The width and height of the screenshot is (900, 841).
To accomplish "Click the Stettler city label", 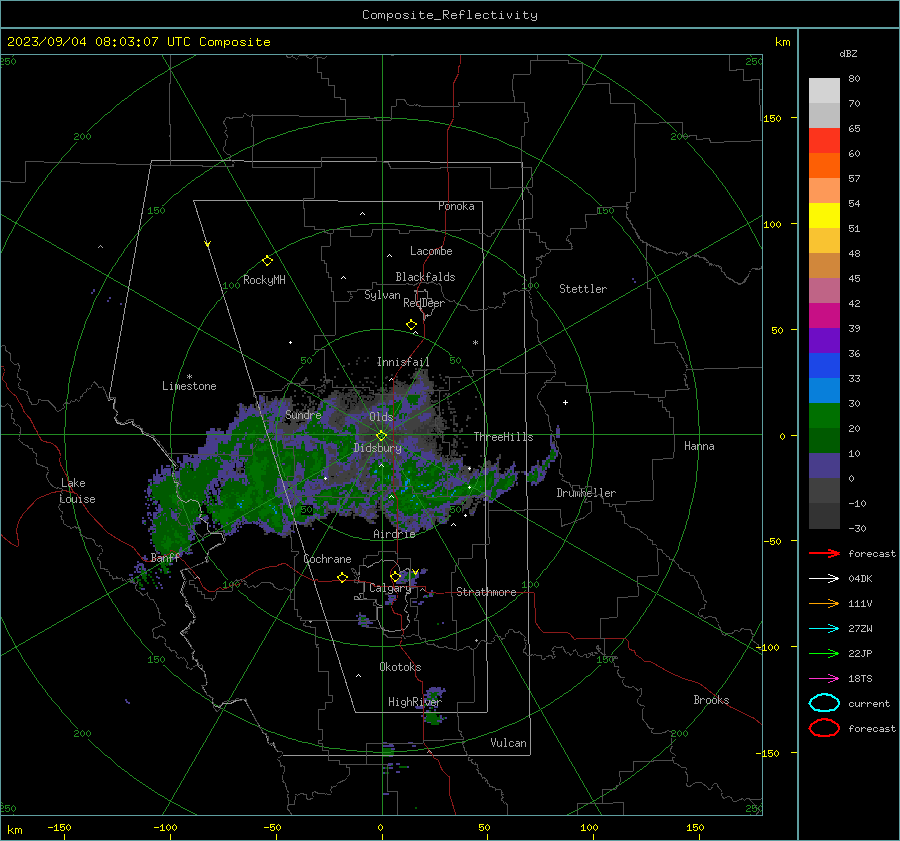I will pyautogui.click(x=583, y=289).
